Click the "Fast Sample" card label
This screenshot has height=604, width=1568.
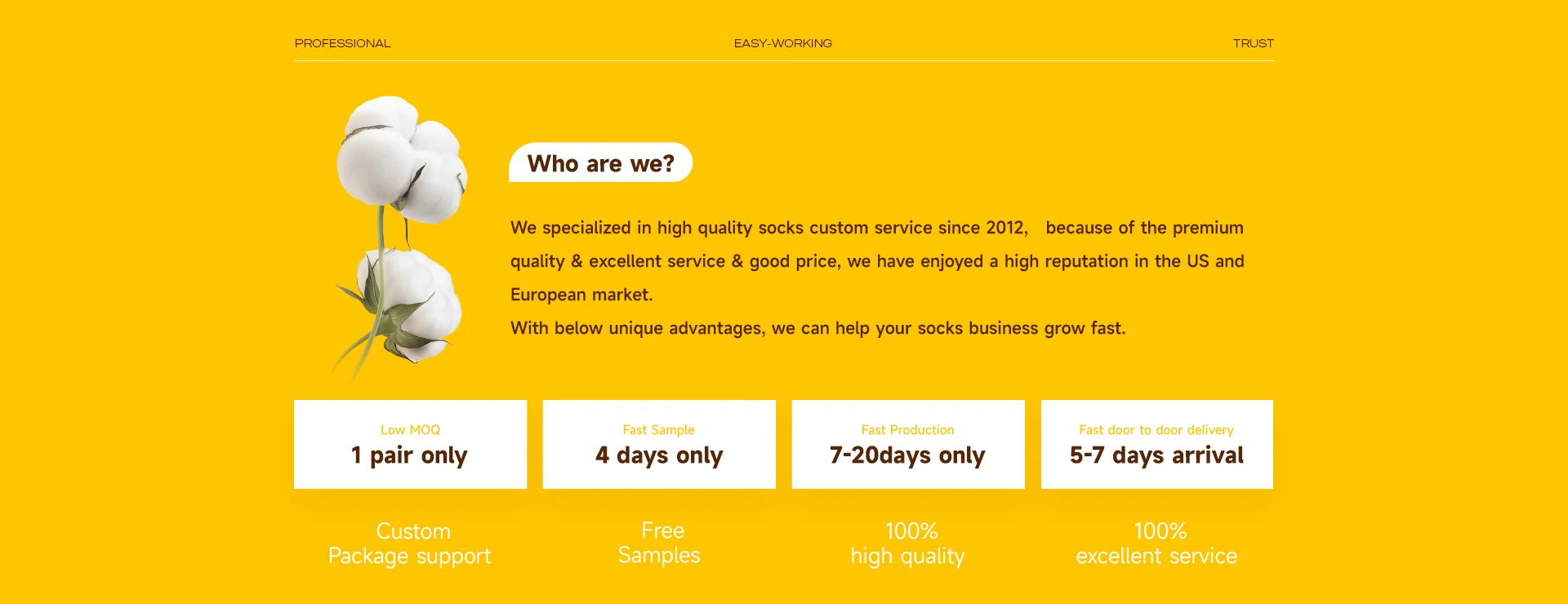(x=658, y=430)
